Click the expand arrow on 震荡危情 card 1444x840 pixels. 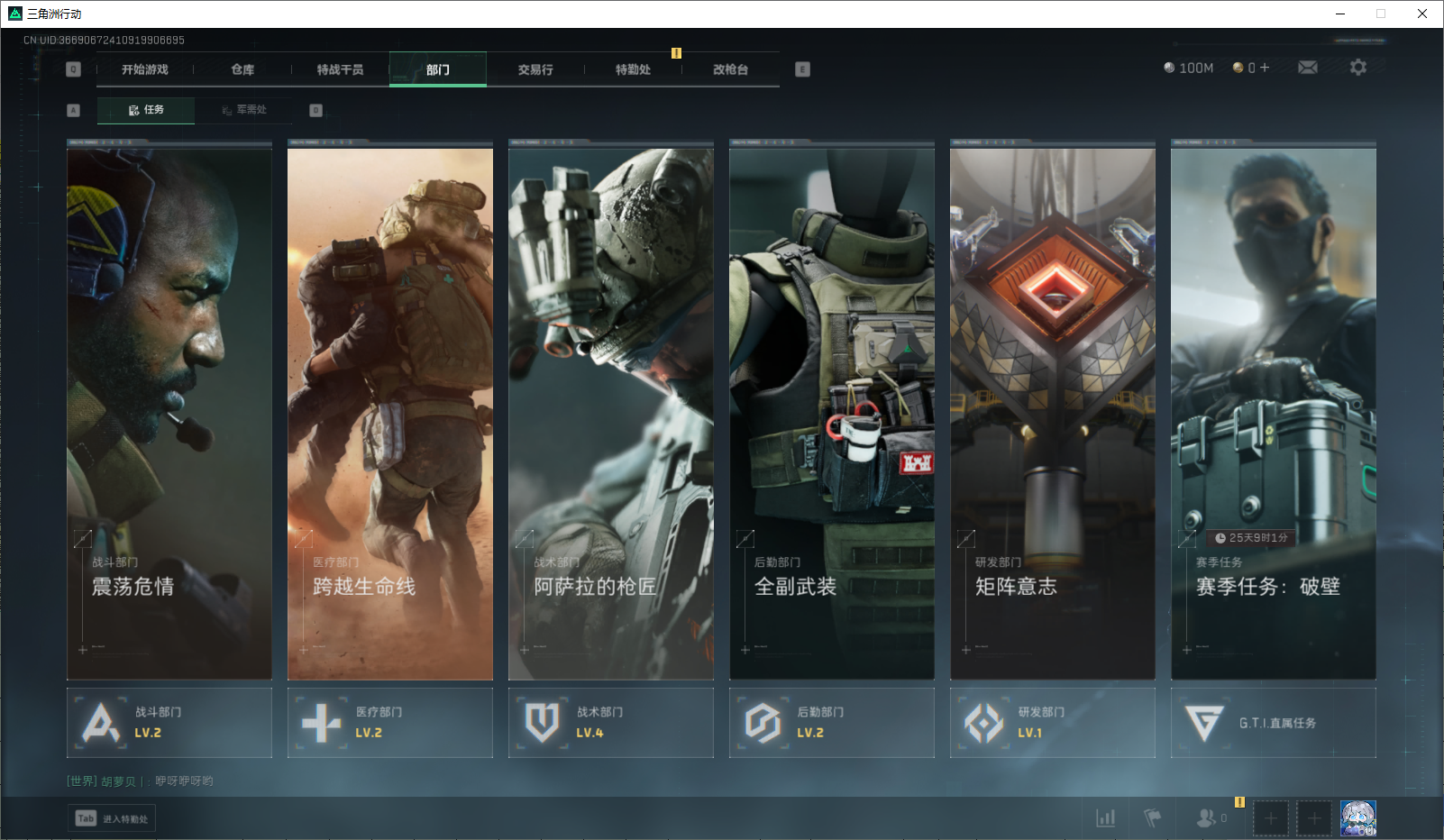coord(83,539)
